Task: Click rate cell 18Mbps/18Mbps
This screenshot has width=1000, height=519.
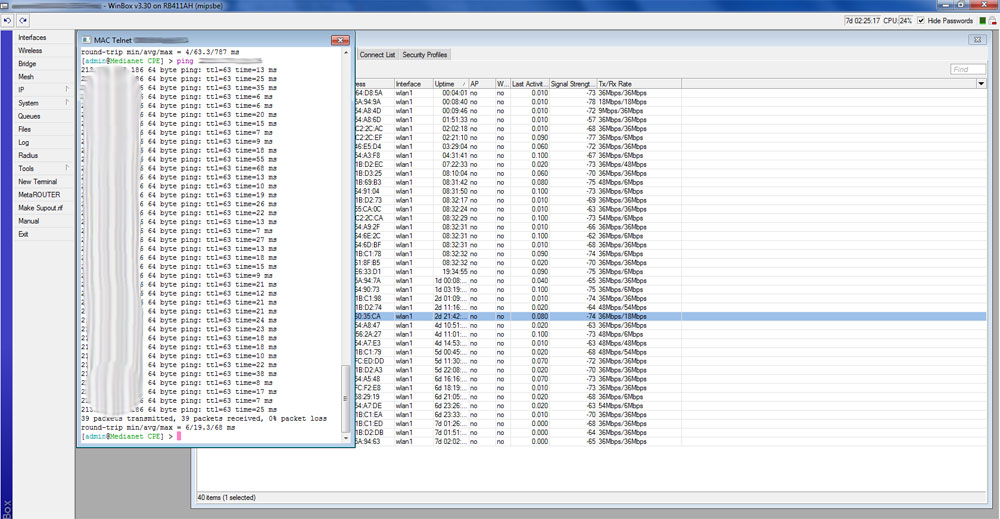Action: click(622, 102)
